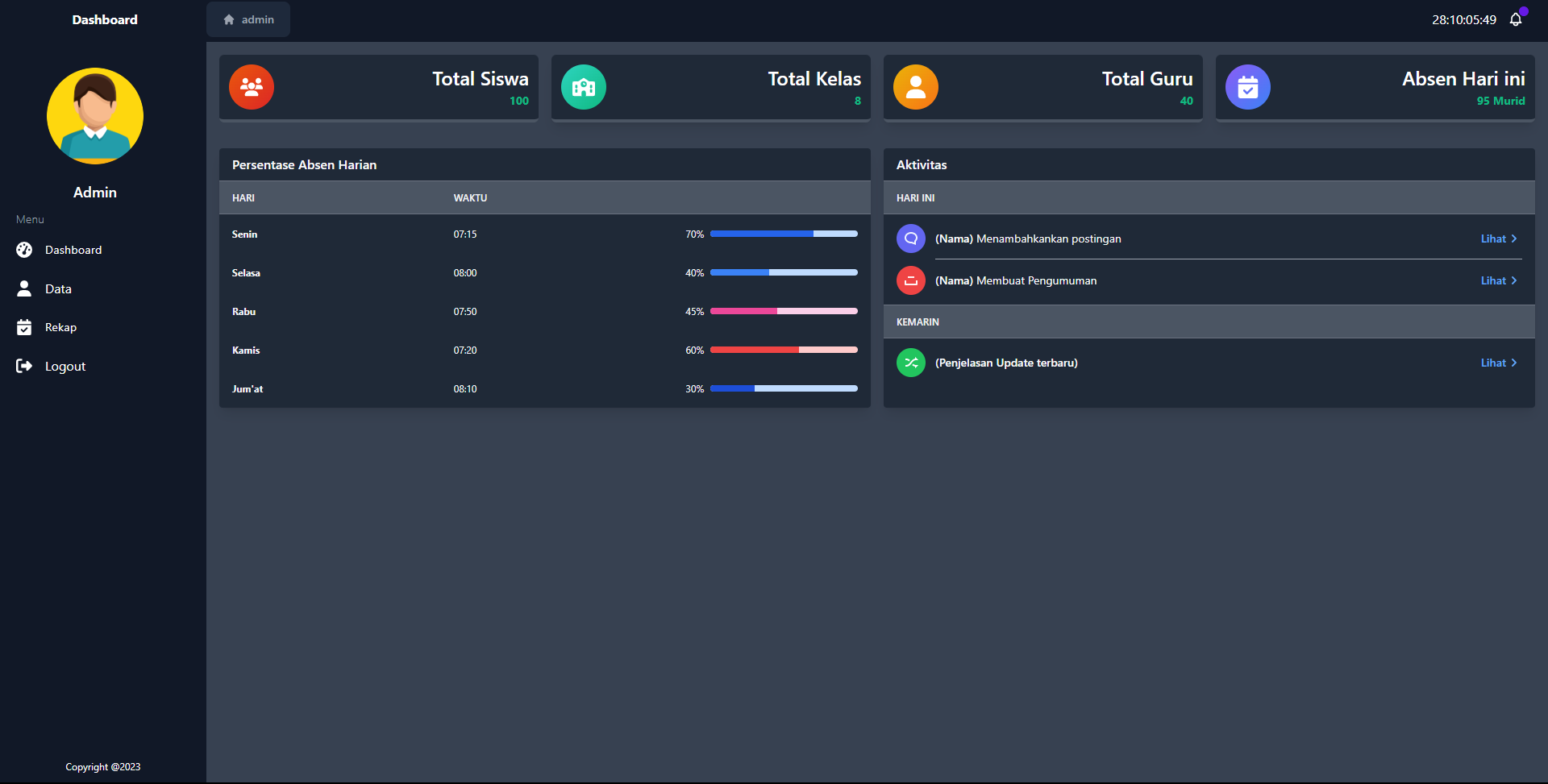Go to the Rekap page
This screenshot has width=1548, height=784.
(60, 327)
